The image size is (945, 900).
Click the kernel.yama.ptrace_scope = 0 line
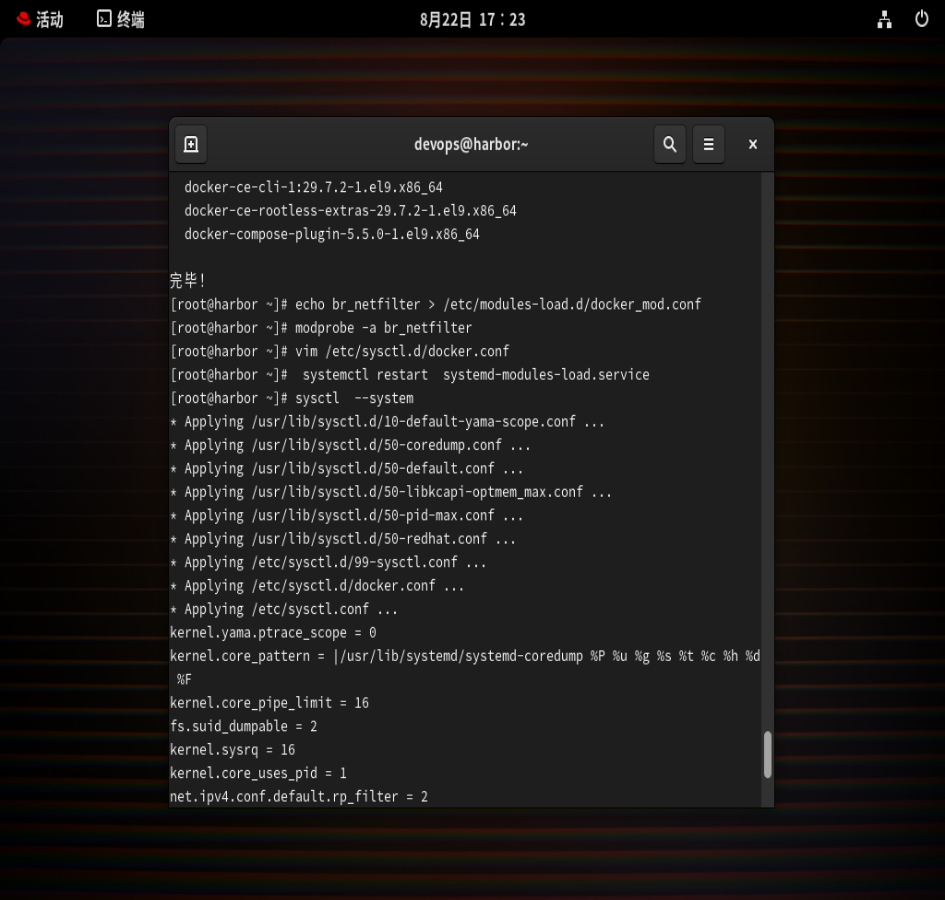pyautogui.click(x=273, y=633)
